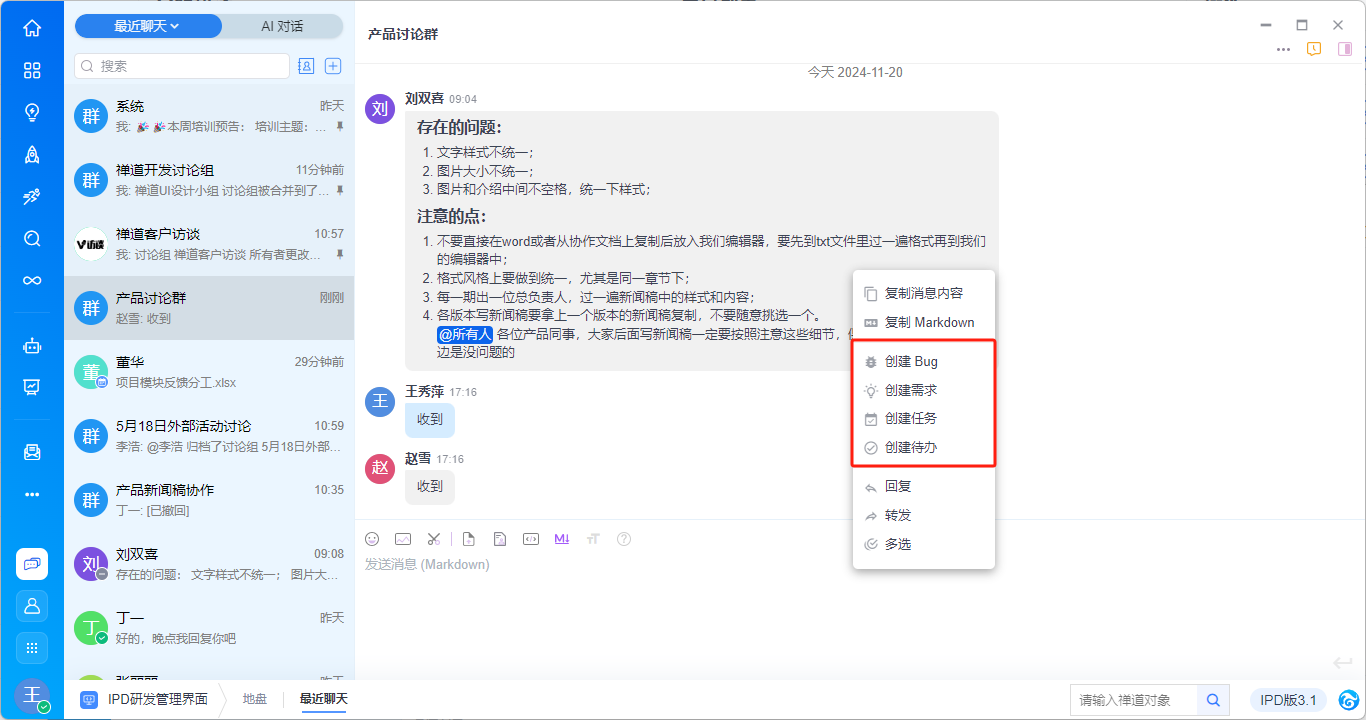Click the send arrow icon
The height and width of the screenshot is (720, 1366).
point(1343,663)
